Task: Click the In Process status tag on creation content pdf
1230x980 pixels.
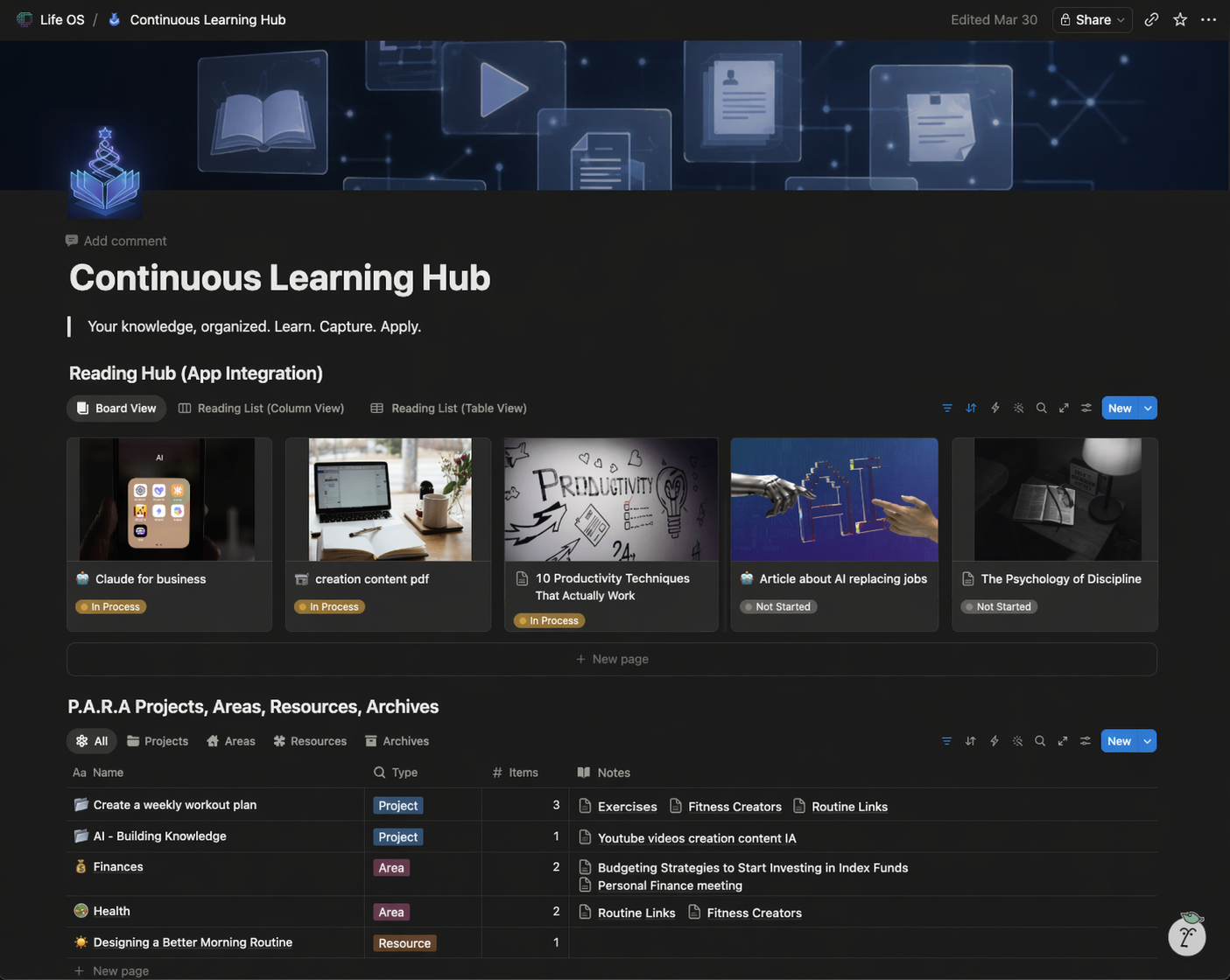Action: click(x=328, y=606)
